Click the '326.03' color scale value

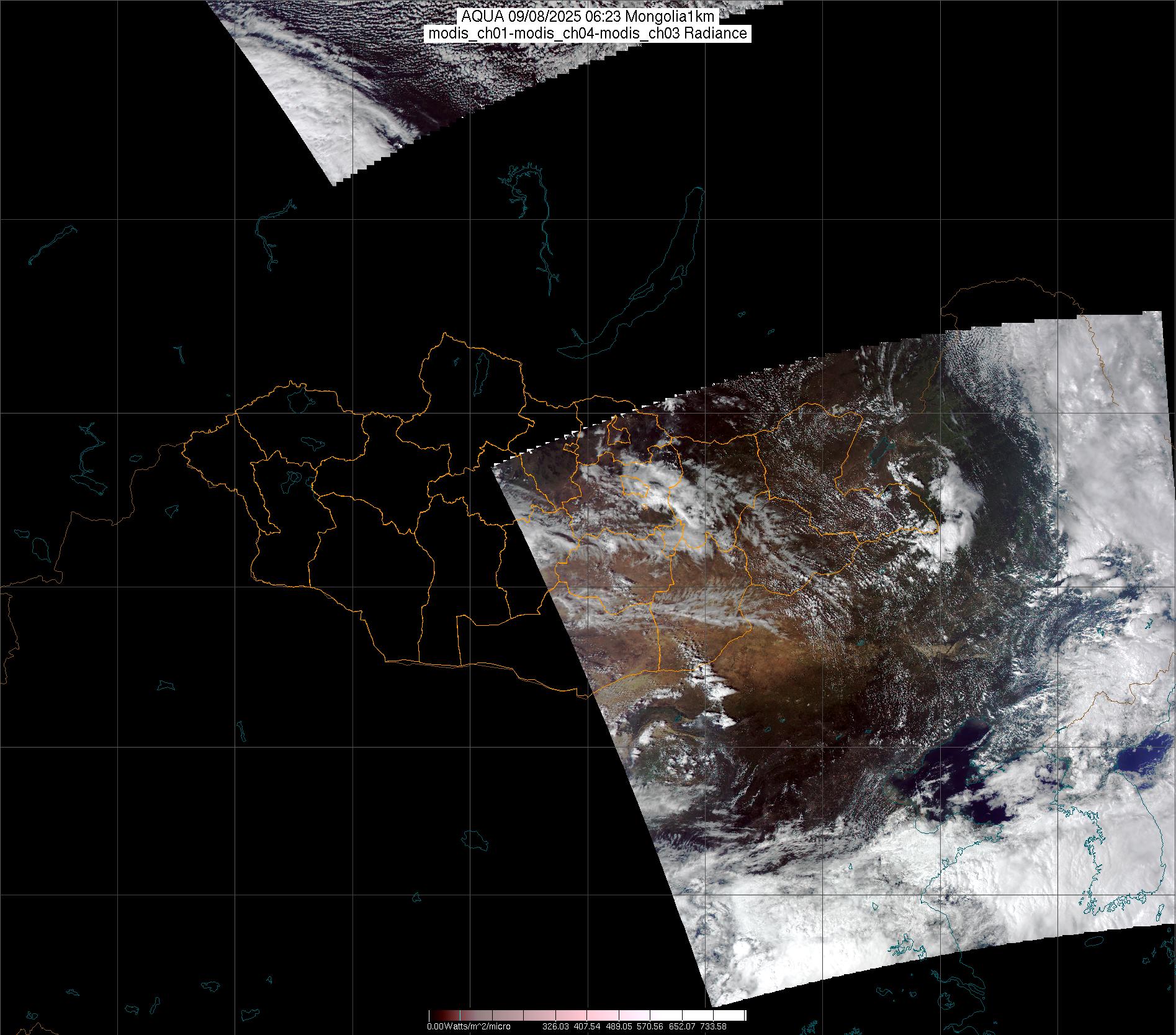click(x=555, y=1026)
